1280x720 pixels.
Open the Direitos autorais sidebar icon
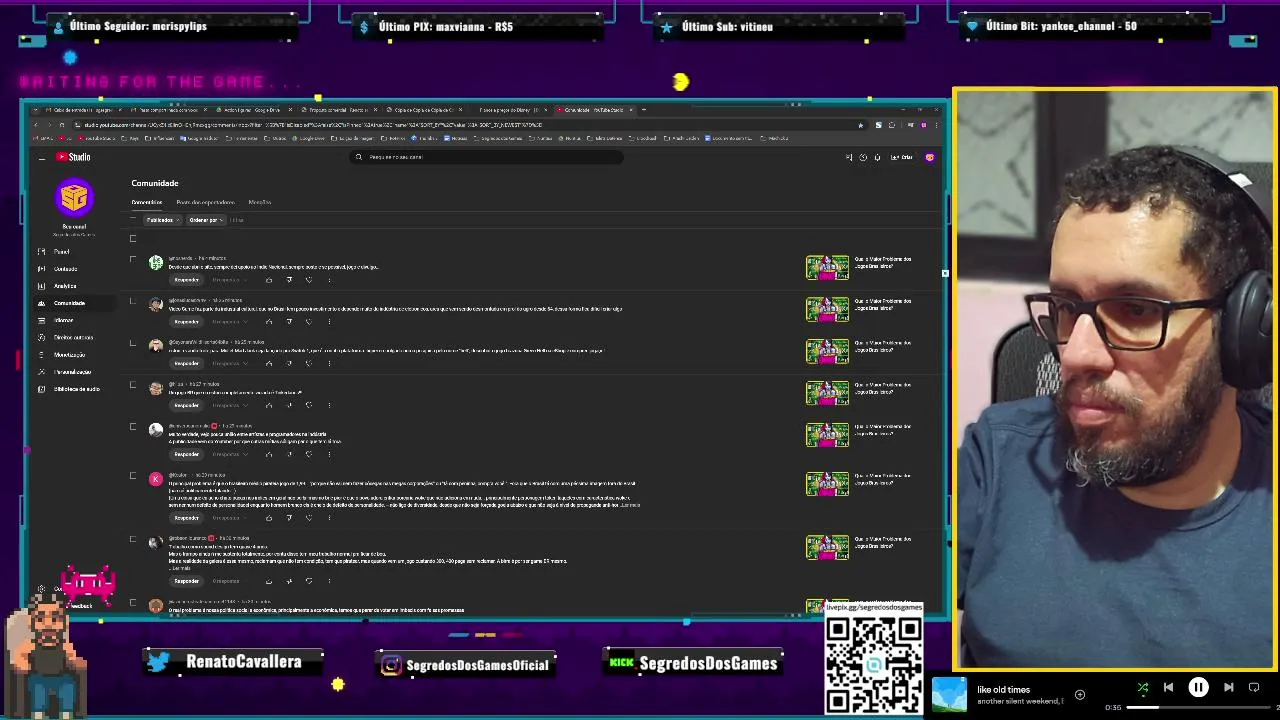click(41, 337)
